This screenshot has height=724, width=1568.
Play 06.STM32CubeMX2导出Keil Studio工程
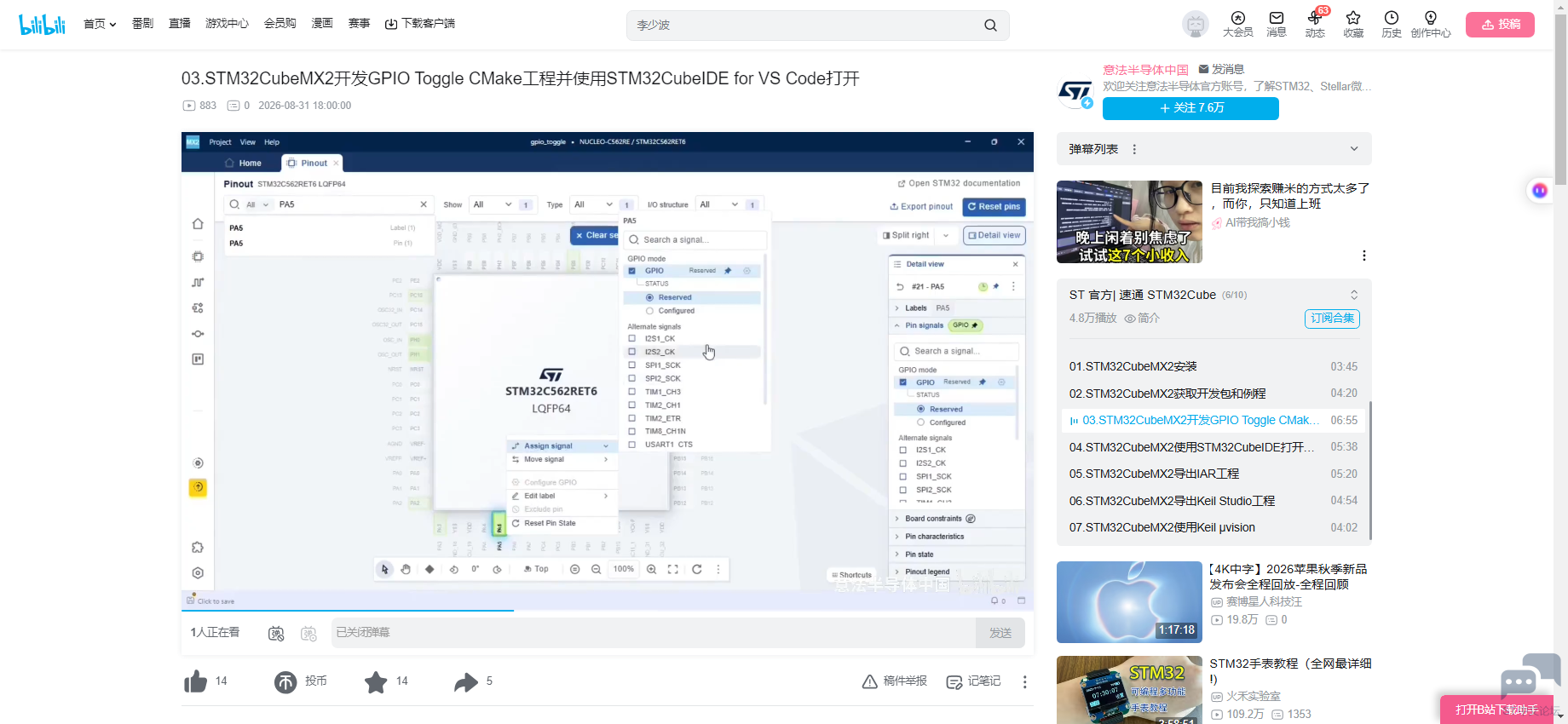(1213, 501)
